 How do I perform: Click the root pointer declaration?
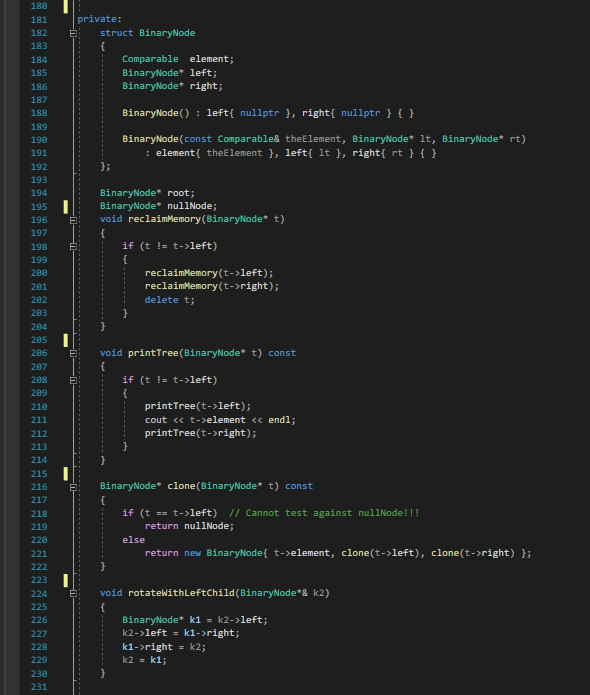coord(147,193)
